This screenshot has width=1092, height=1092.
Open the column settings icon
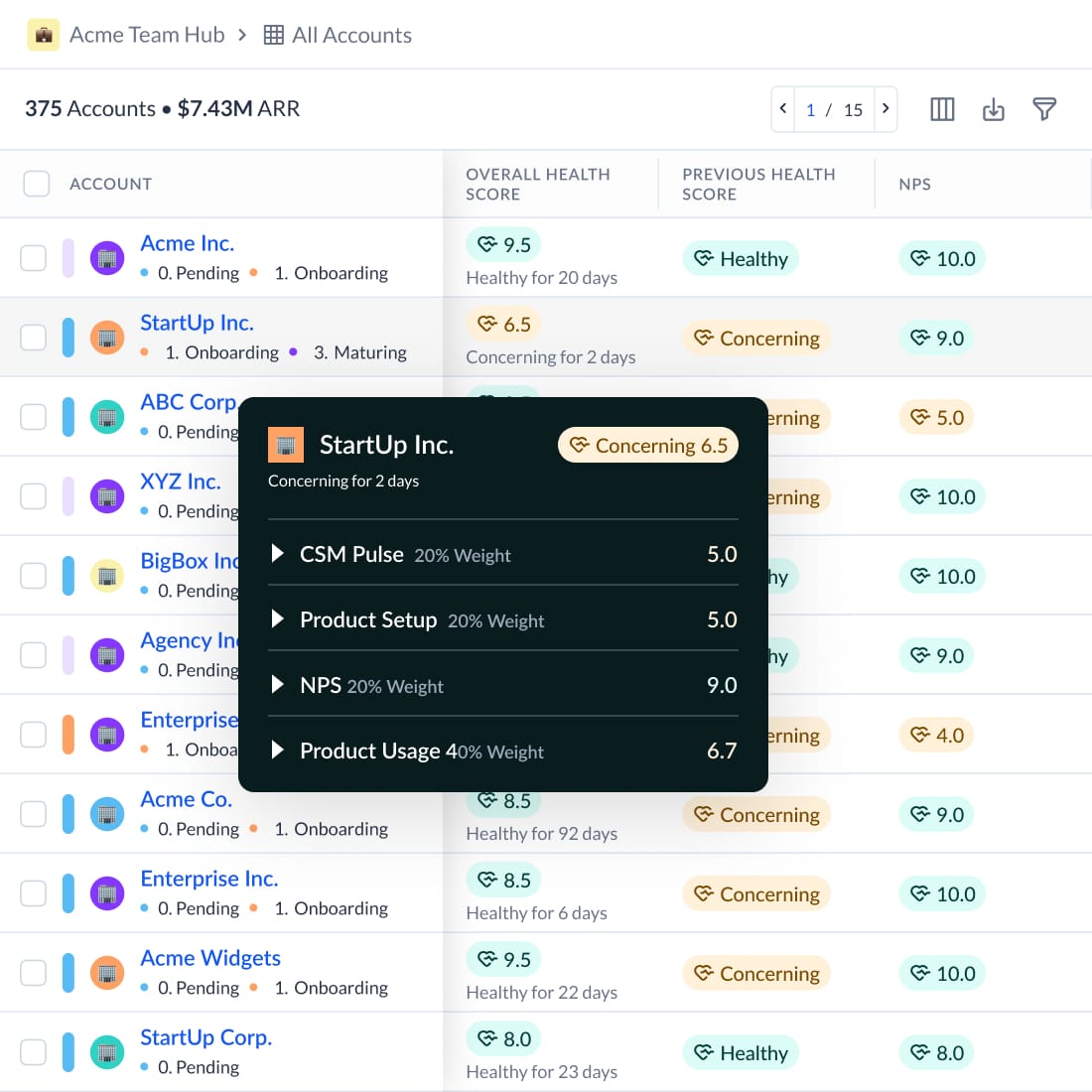[x=941, y=109]
